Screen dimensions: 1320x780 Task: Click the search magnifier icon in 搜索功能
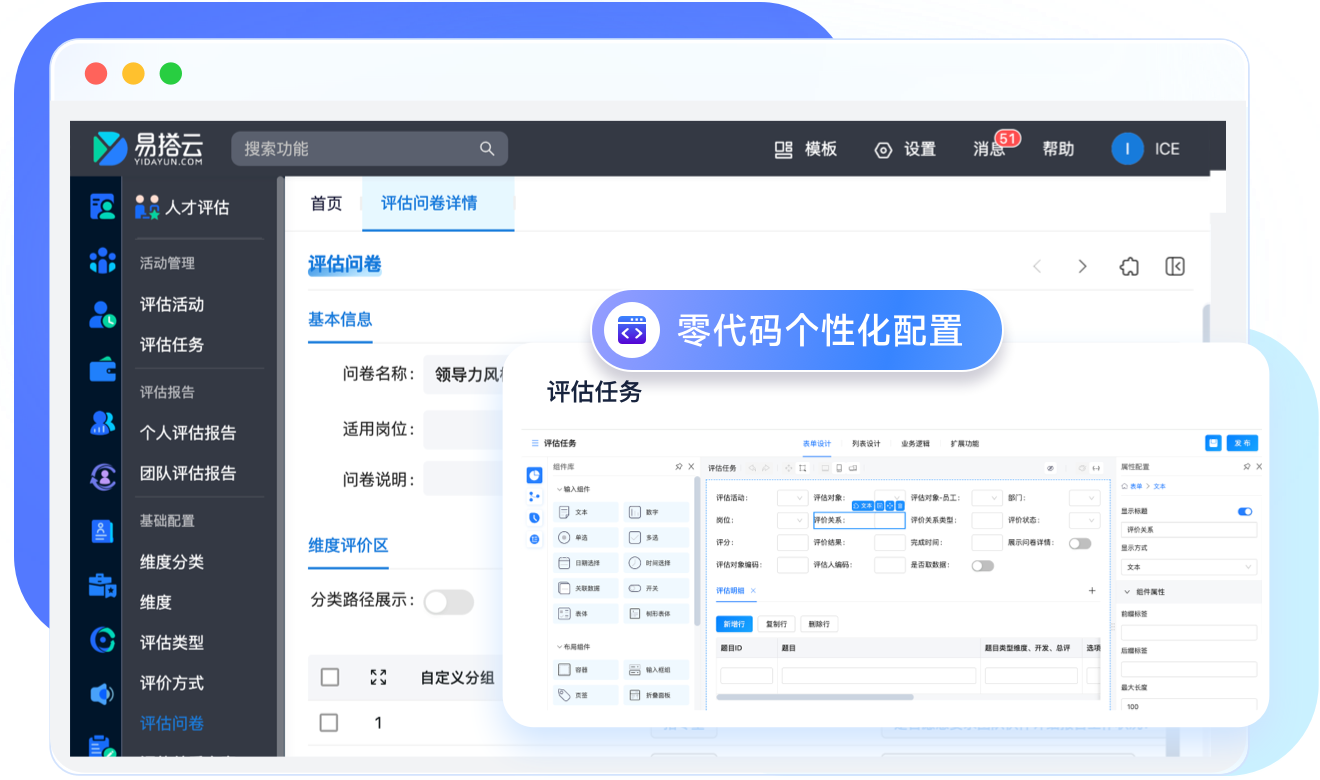(x=487, y=149)
